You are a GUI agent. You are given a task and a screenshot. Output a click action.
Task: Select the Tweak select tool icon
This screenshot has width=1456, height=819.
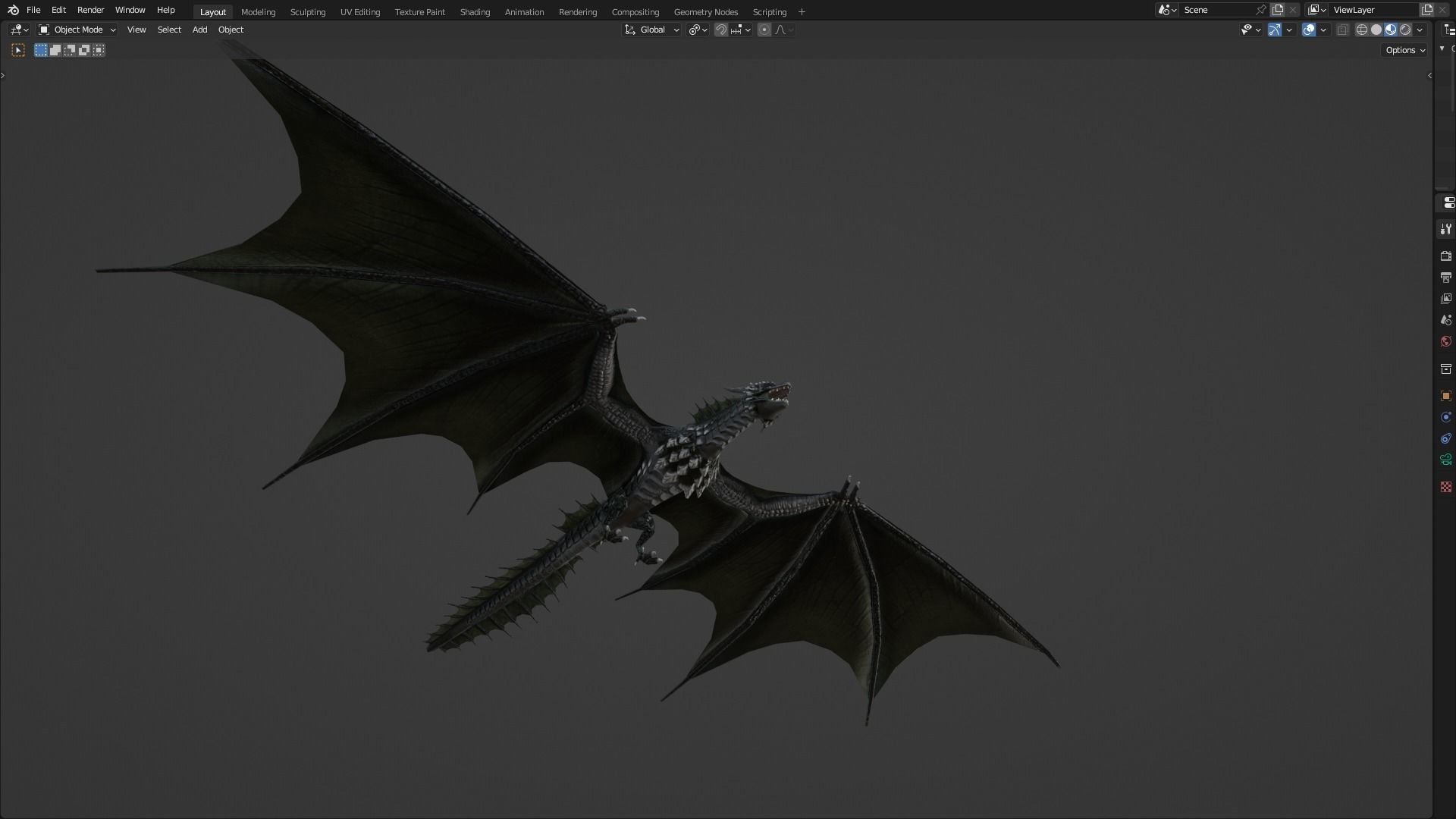(x=18, y=50)
